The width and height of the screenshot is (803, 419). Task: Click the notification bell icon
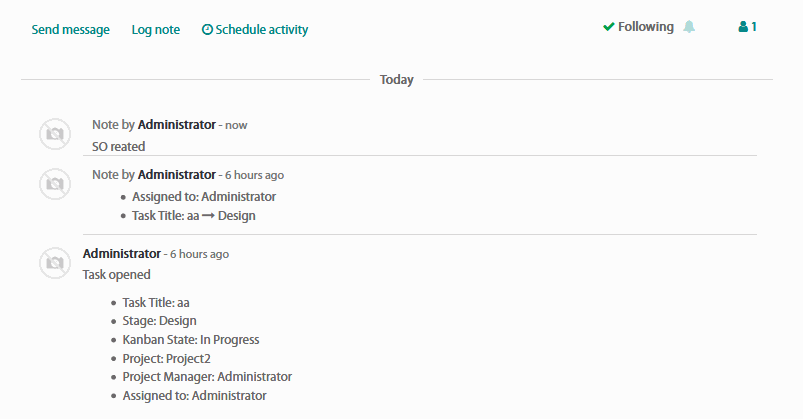click(689, 27)
